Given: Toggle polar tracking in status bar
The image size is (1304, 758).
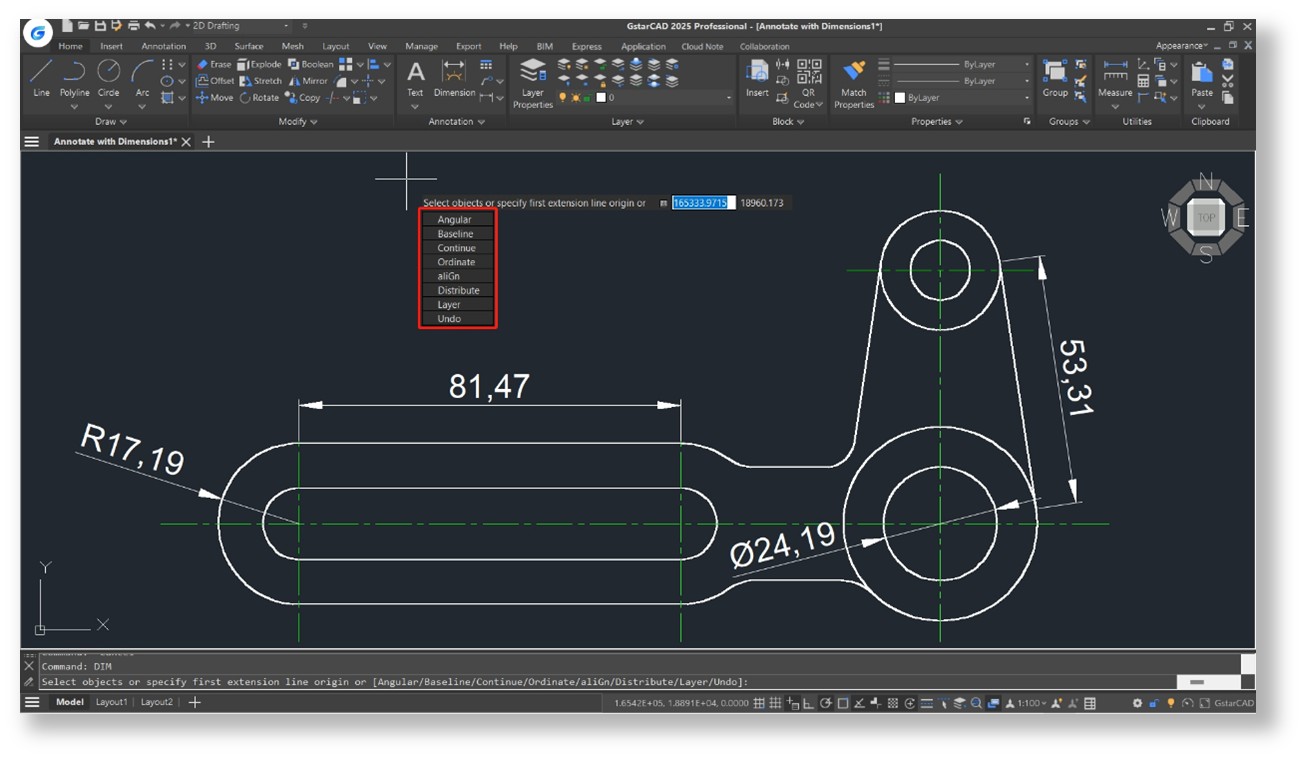Looking at the screenshot, I should (825, 703).
